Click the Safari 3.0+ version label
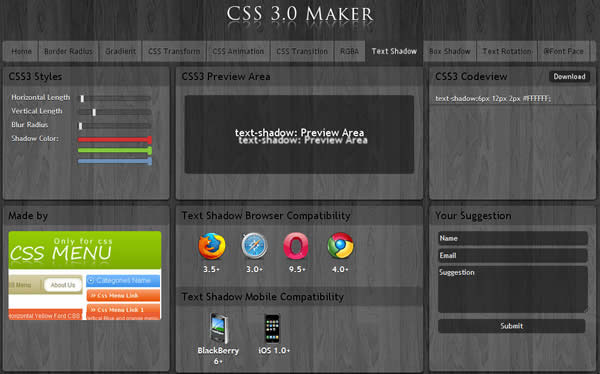This screenshot has width=600, height=374. [254, 269]
